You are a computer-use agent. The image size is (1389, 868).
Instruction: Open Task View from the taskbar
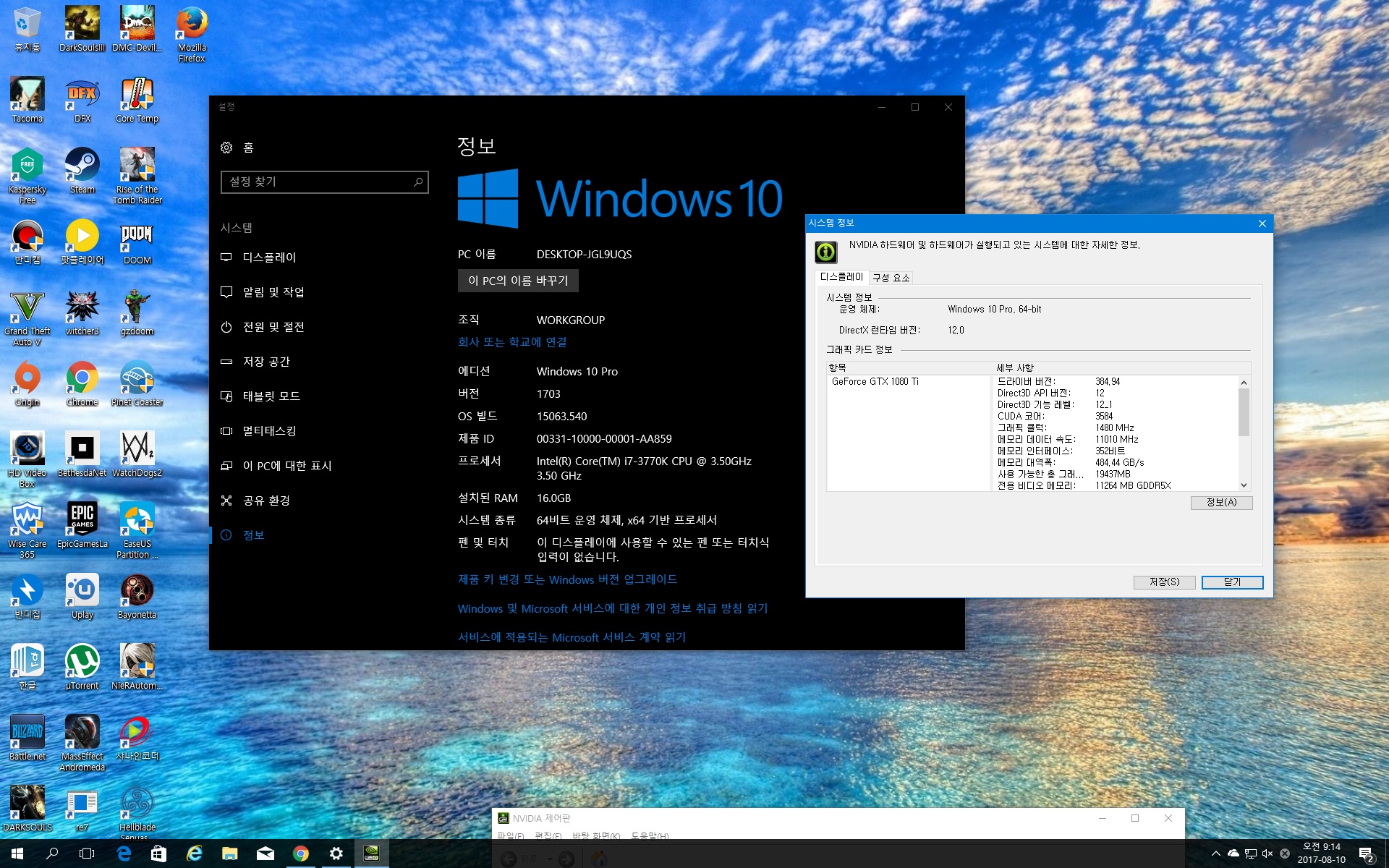click(87, 854)
